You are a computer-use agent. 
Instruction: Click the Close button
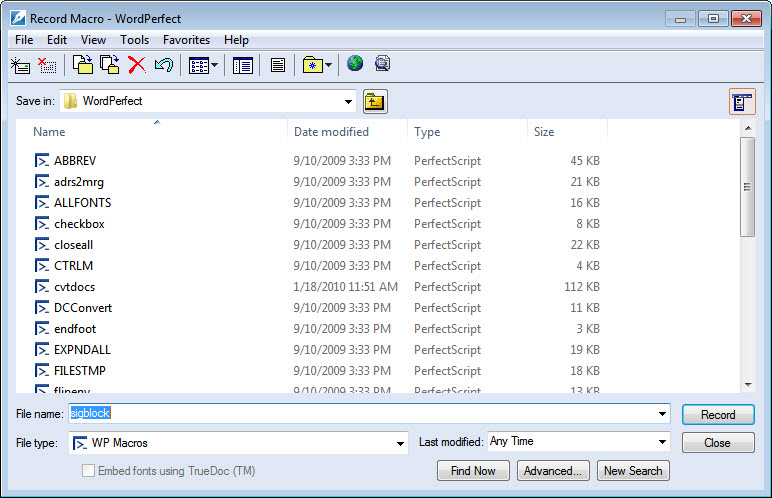718,443
